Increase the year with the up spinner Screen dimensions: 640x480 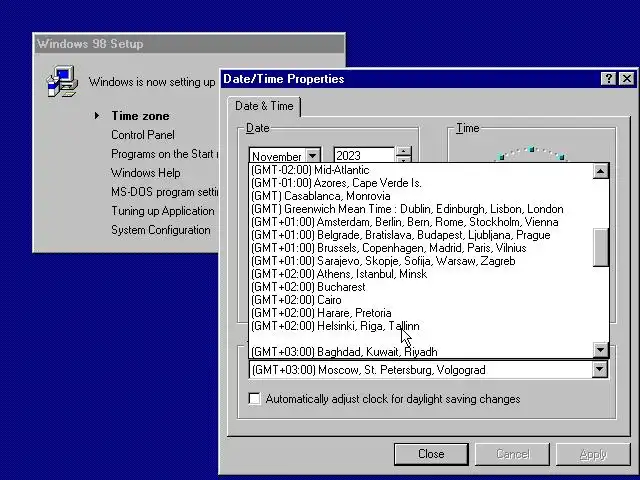coord(403,151)
